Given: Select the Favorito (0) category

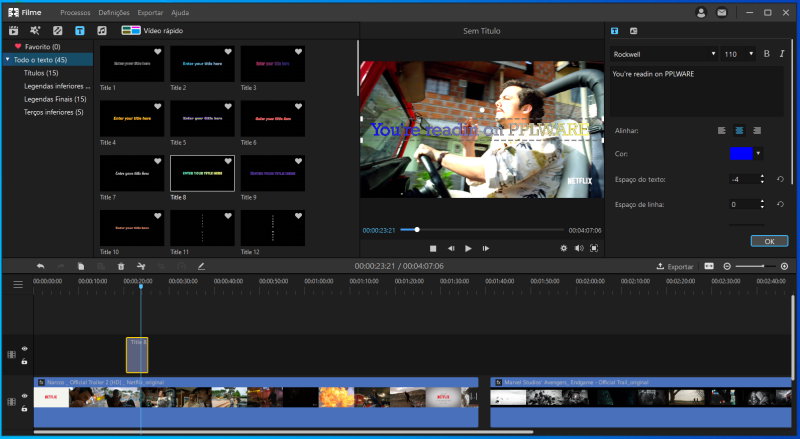Looking at the screenshot, I should click(42, 46).
